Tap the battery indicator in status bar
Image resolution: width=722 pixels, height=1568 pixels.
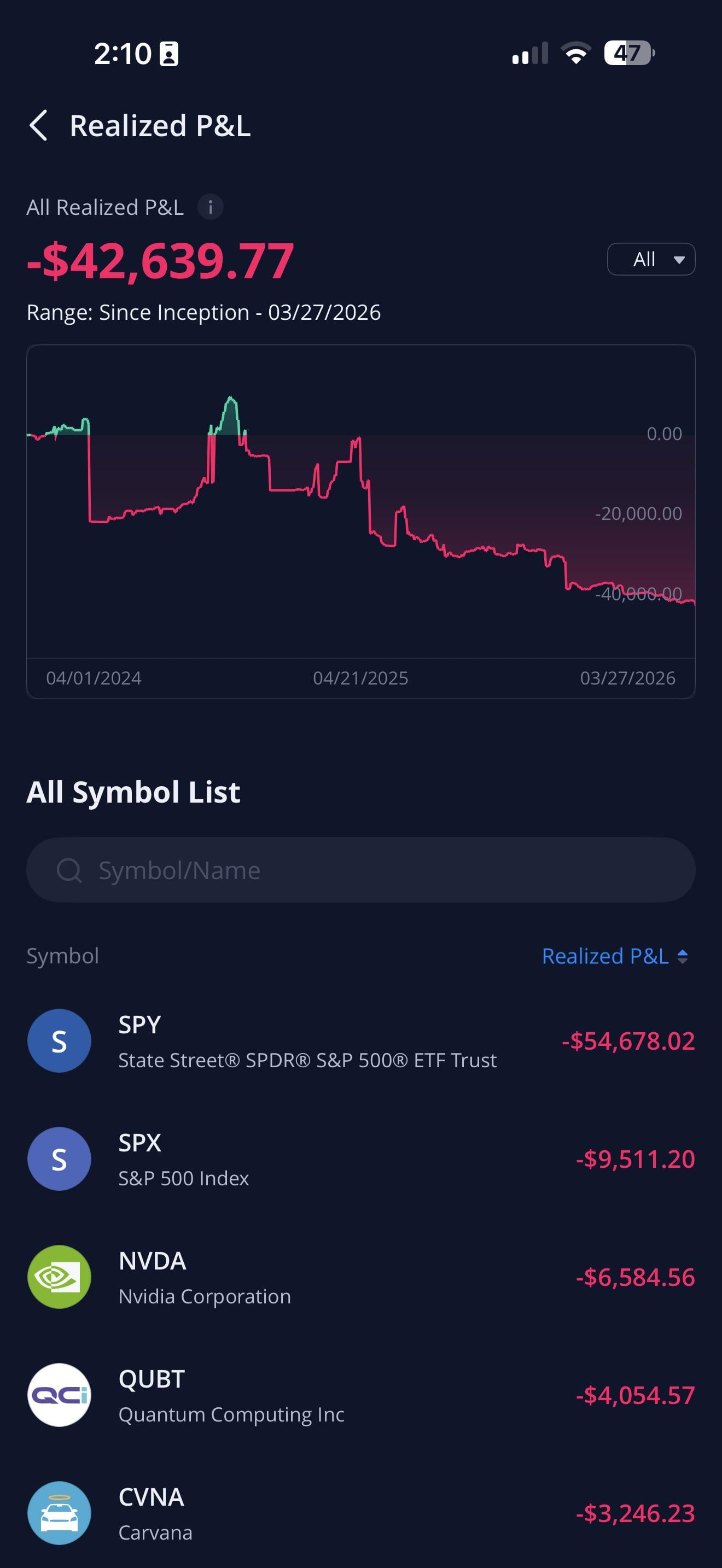[x=628, y=53]
